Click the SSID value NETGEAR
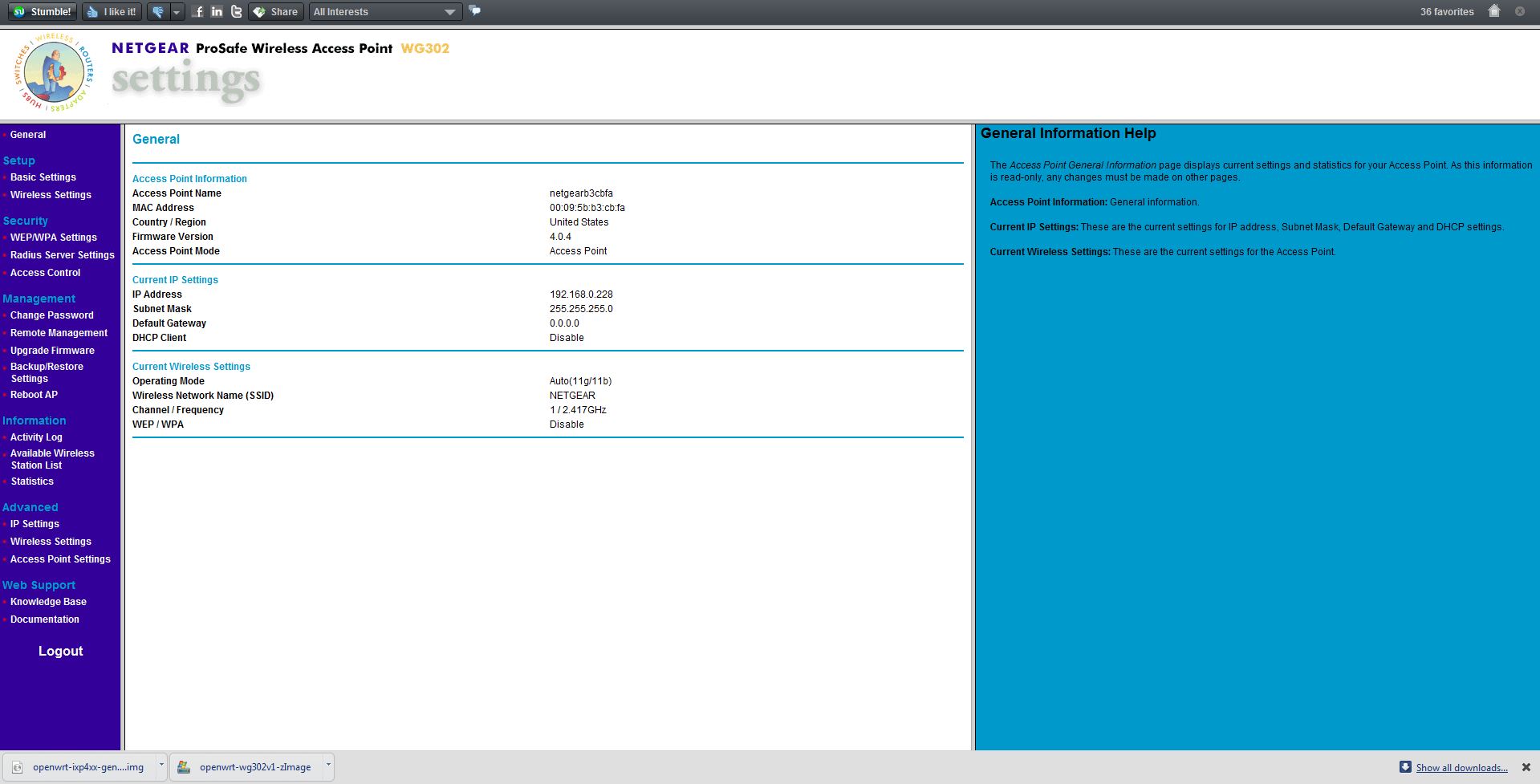This screenshot has height=784, width=1540. pyautogui.click(x=572, y=396)
